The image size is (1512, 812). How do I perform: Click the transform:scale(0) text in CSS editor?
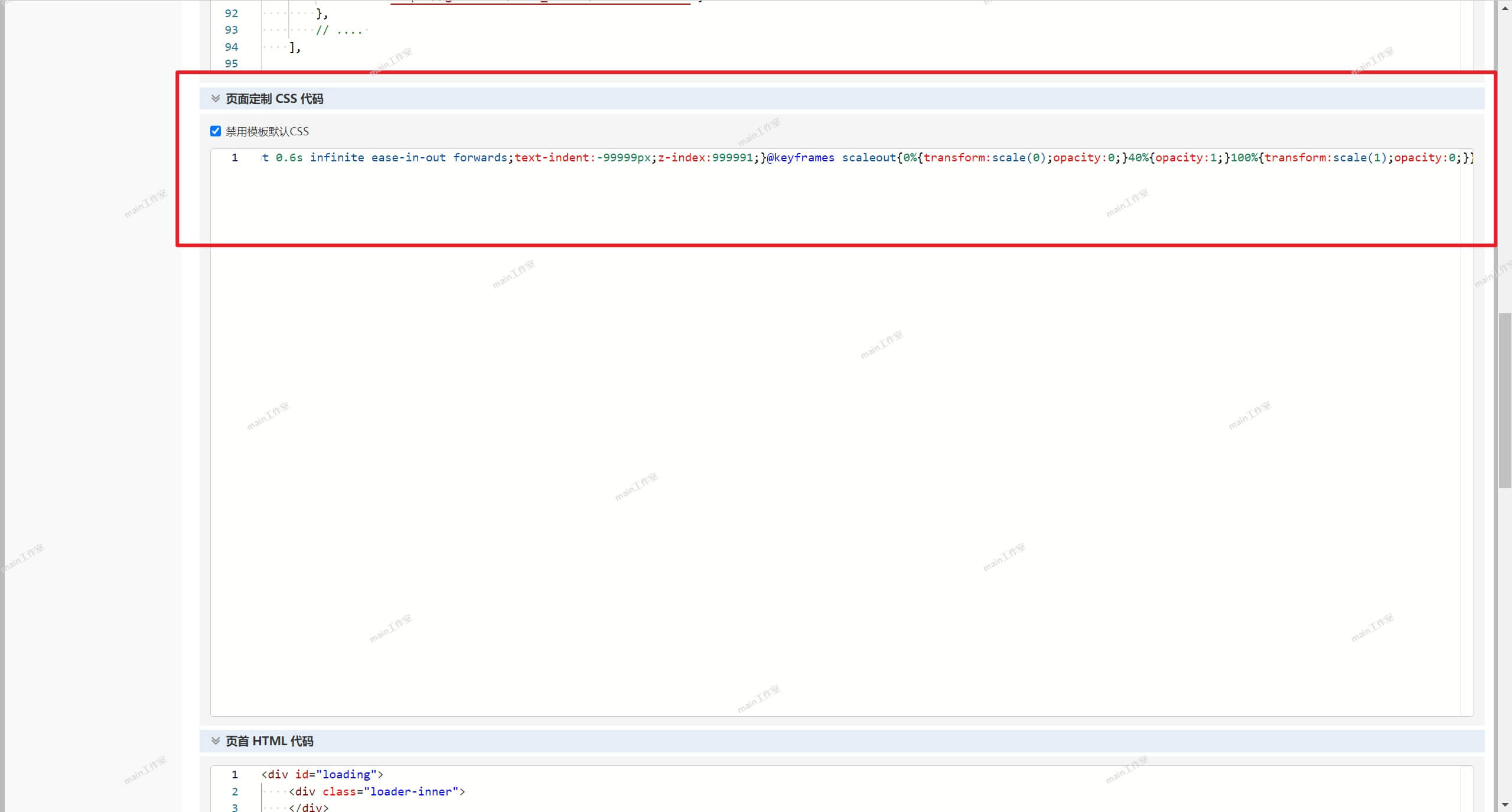985,158
